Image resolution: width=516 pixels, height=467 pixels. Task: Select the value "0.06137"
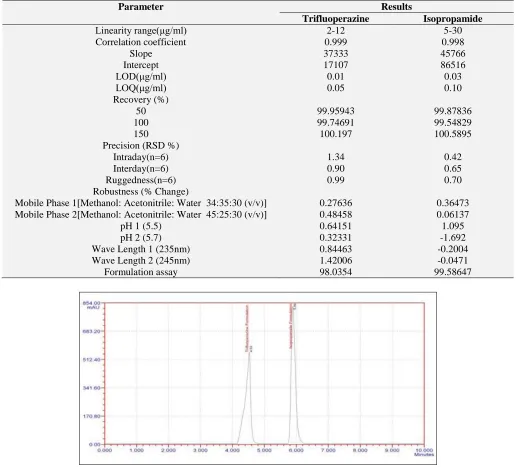coord(453,215)
